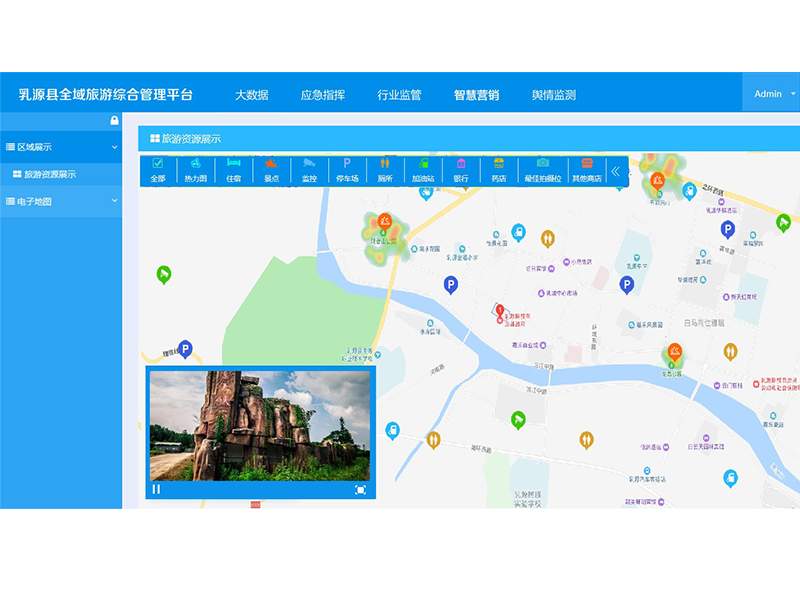
Task: Click the cyan gas marker at the map's bottom right
Action: (731, 479)
